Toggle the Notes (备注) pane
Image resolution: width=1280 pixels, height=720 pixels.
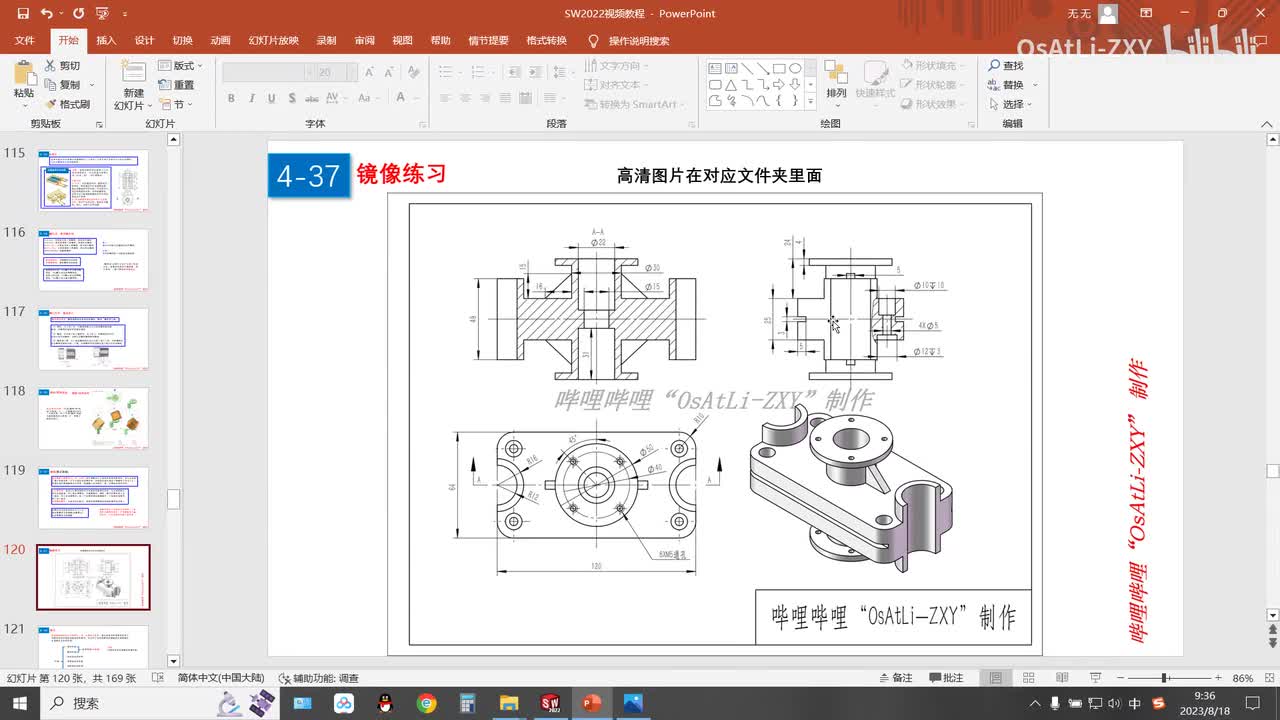895,678
